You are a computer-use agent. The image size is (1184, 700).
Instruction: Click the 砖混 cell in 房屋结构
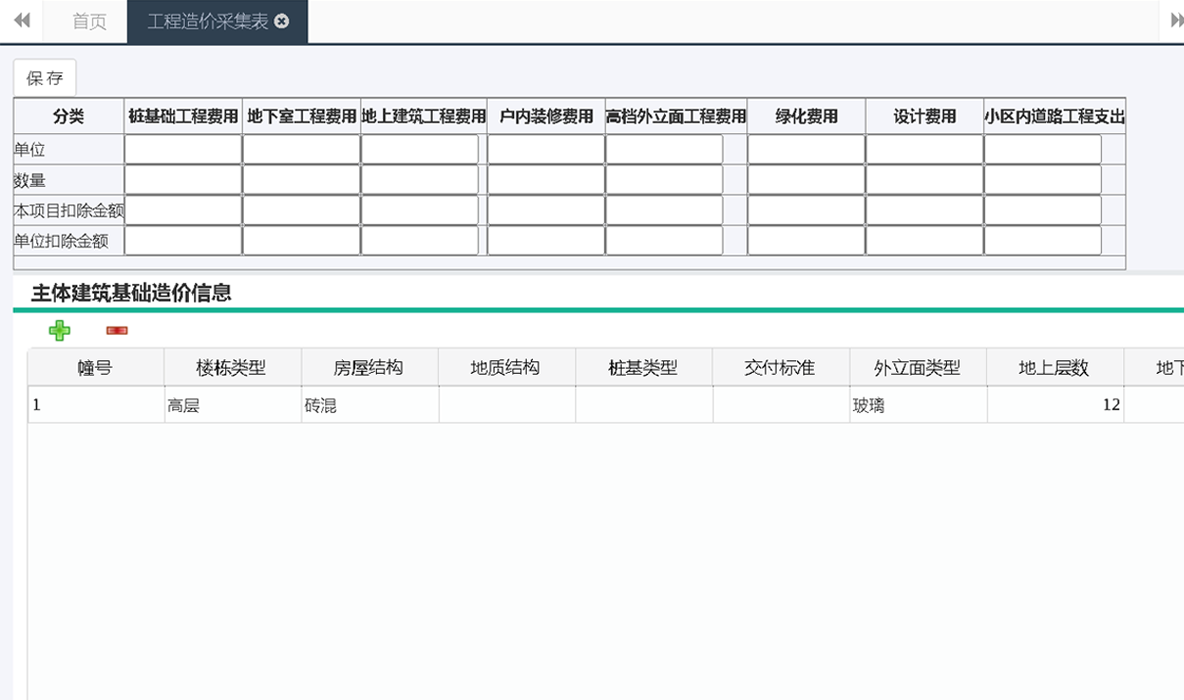point(370,405)
